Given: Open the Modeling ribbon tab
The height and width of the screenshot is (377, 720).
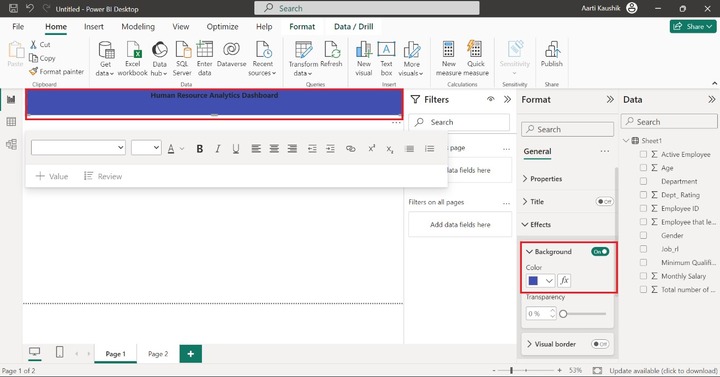Looking at the screenshot, I should (x=138, y=27).
